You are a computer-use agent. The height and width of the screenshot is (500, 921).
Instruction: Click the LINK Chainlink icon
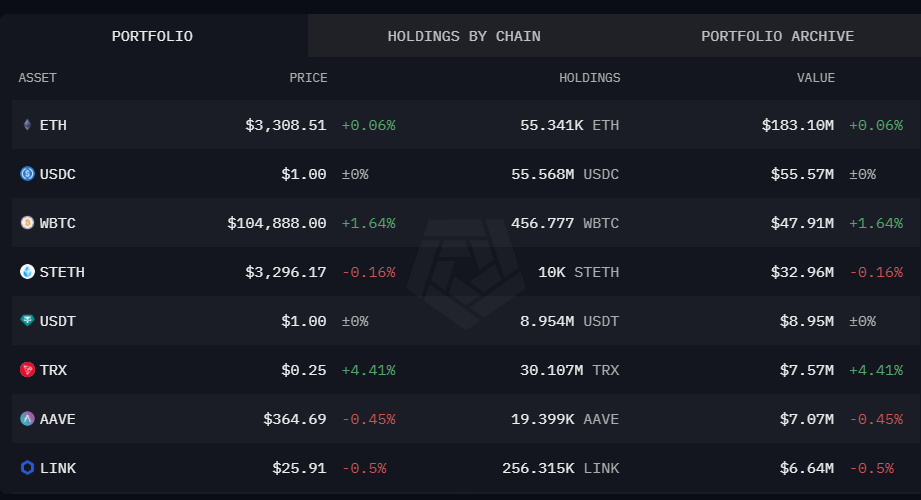[27, 468]
